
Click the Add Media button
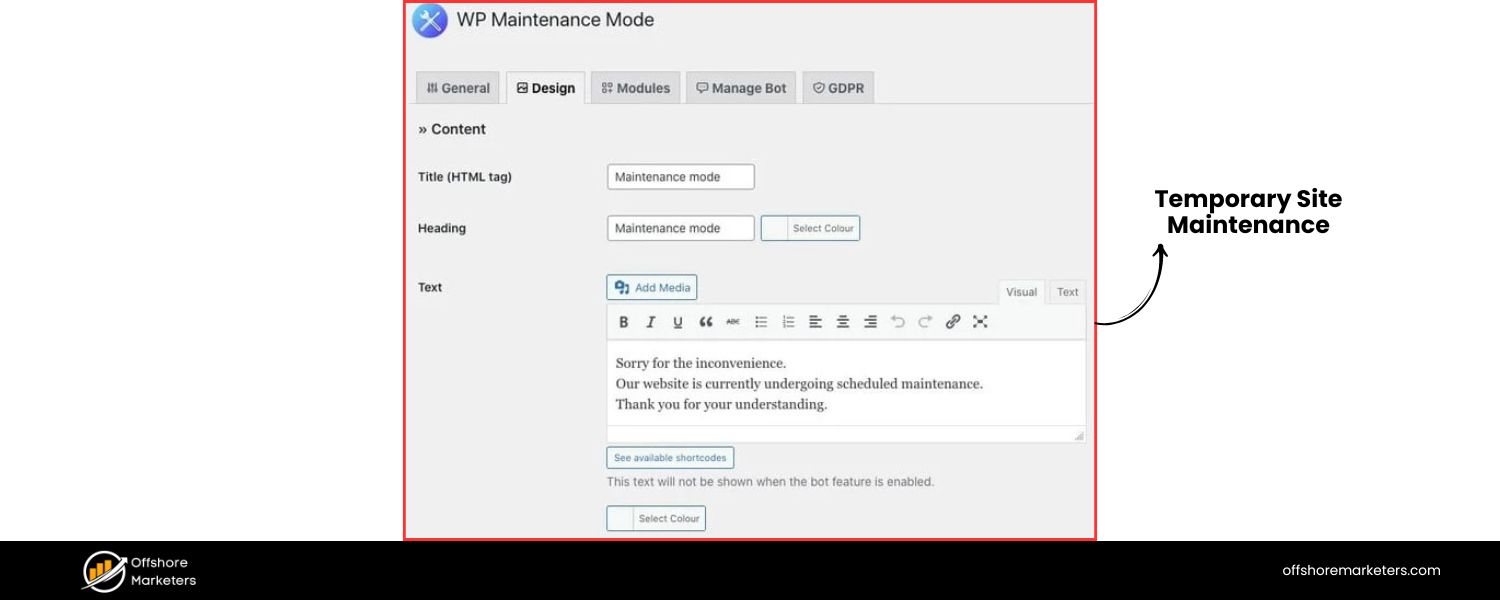tap(651, 287)
